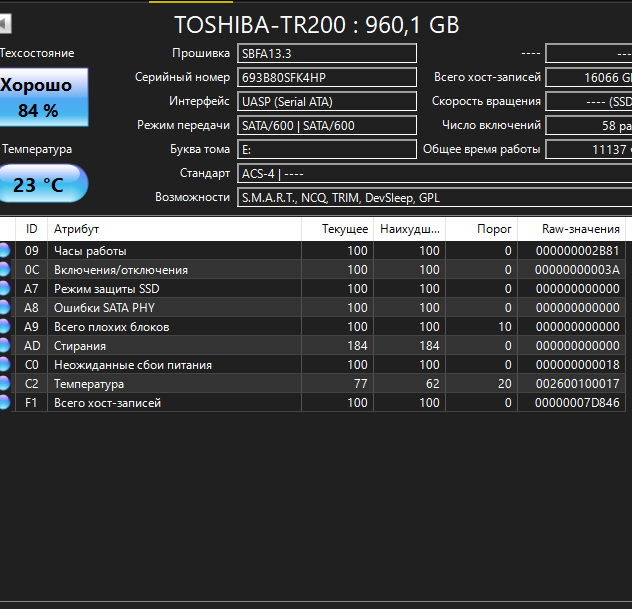Select the Ошибки SATA PHY attribute row
632x609 pixels.
312,308
